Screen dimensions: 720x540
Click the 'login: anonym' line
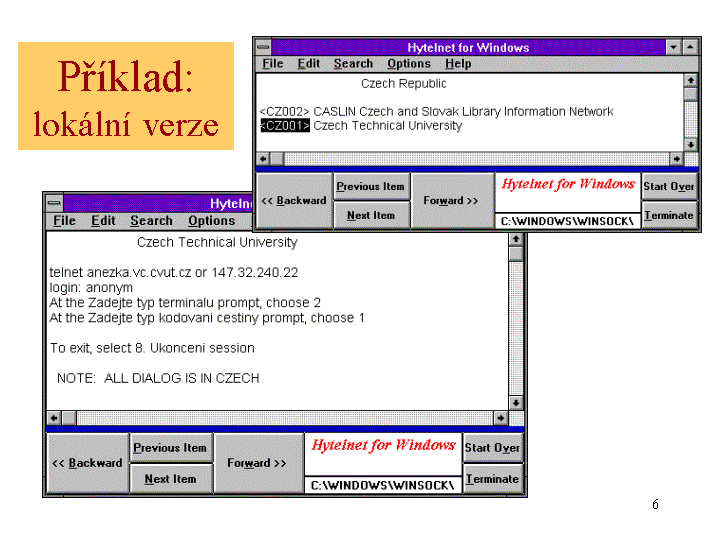coord(91,287)
